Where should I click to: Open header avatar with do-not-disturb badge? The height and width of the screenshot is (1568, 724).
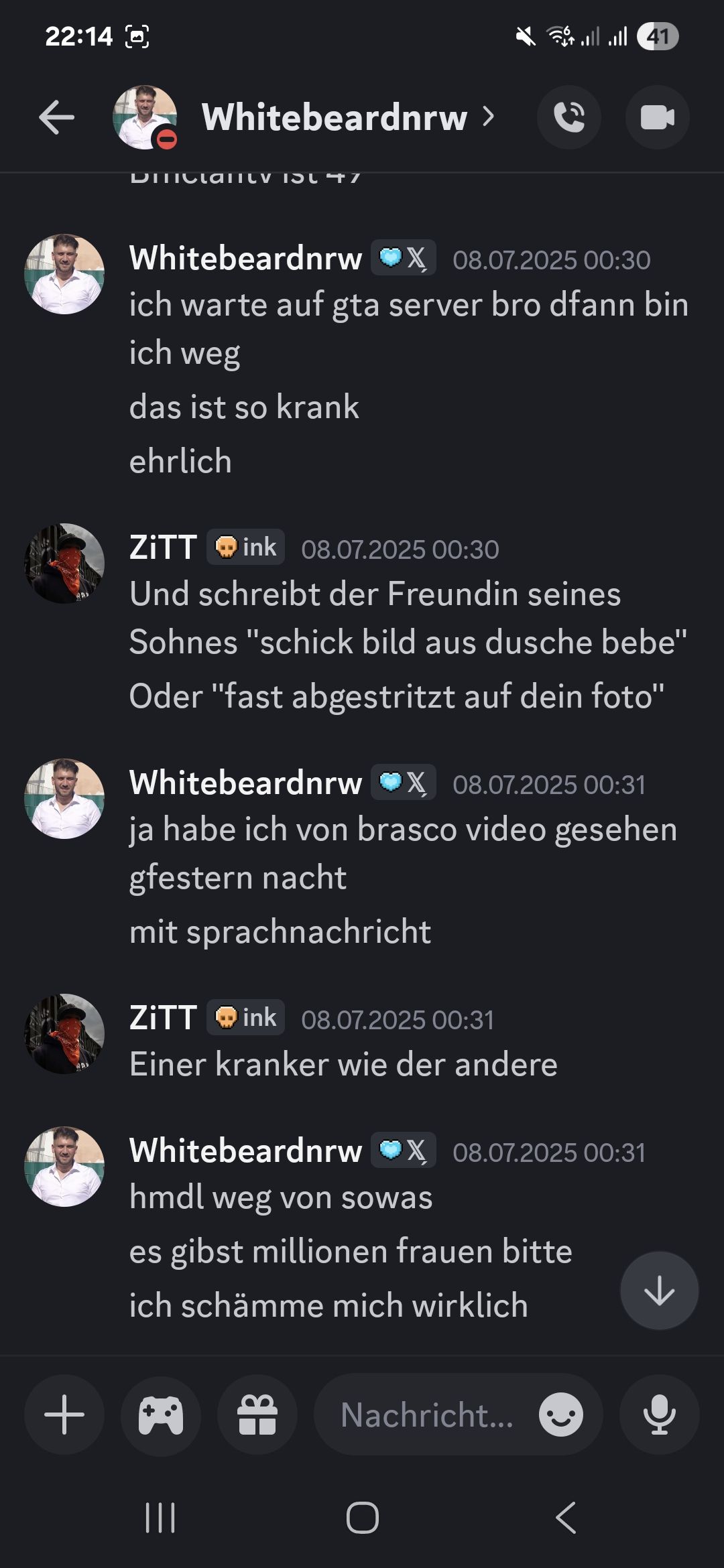pyautogui.click(x=145, y=118)
